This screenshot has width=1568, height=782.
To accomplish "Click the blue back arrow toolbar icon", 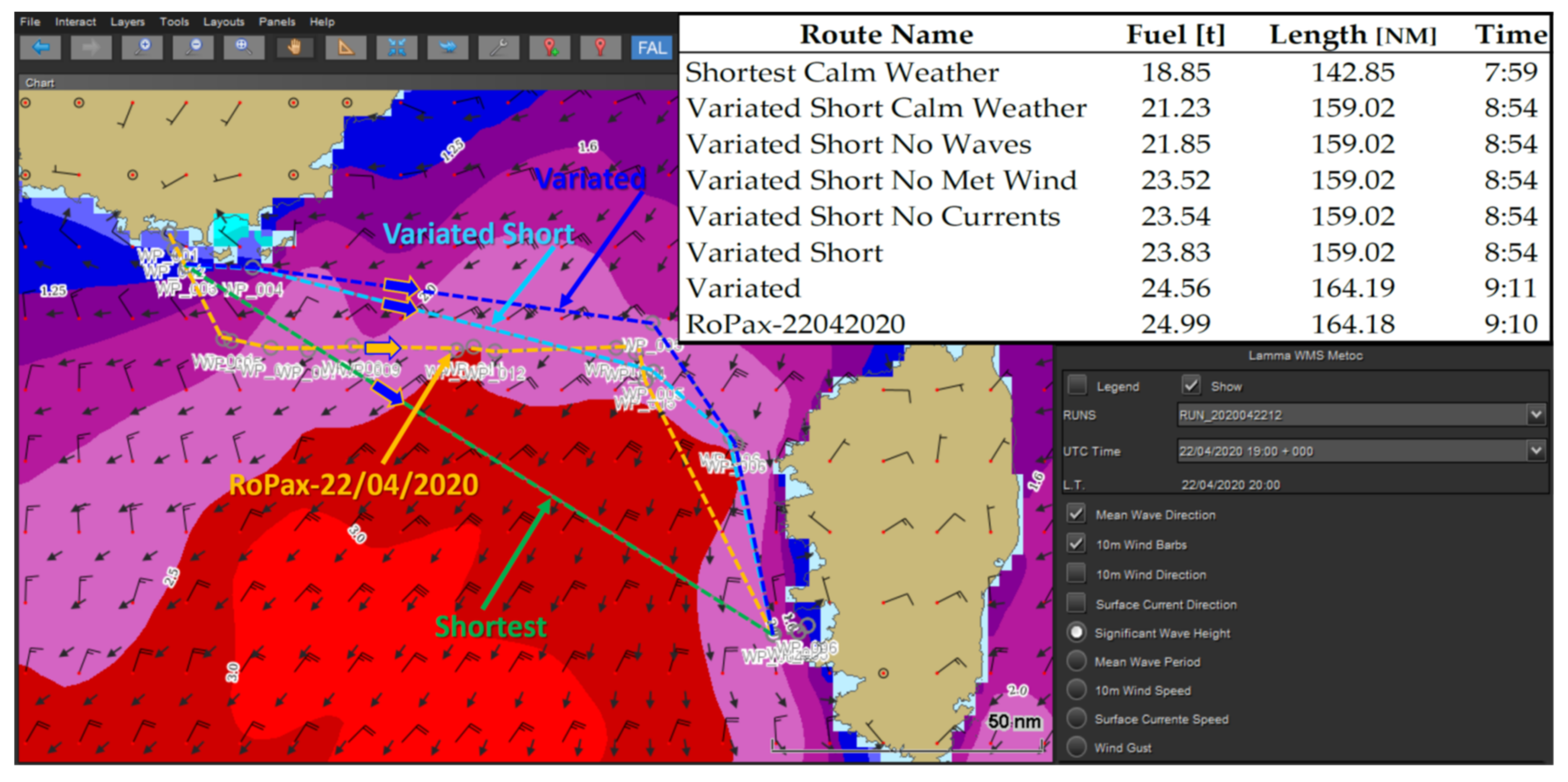I will [40, 47].
